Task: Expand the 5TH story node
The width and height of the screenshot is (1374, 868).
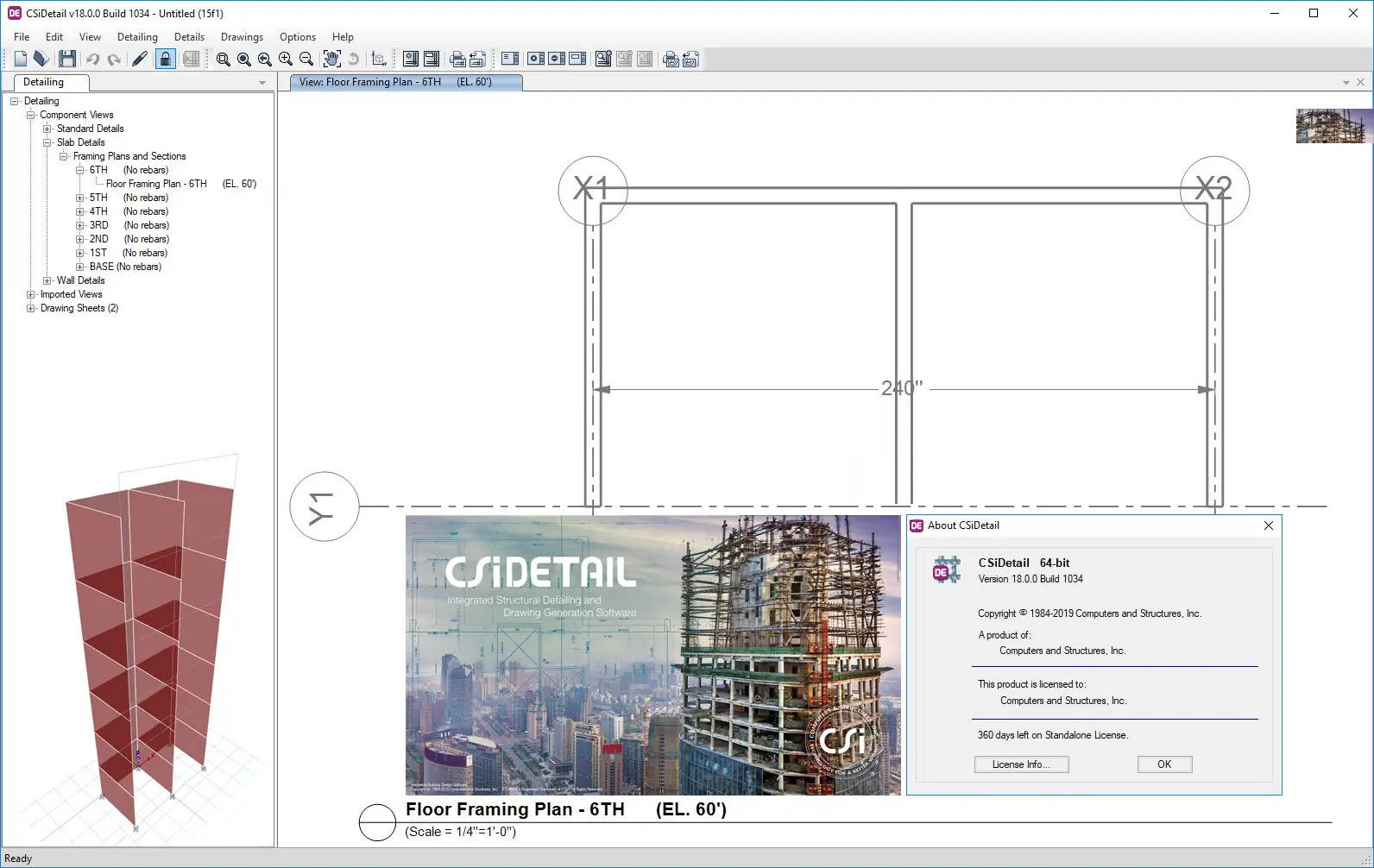Action: pos(80,198)
